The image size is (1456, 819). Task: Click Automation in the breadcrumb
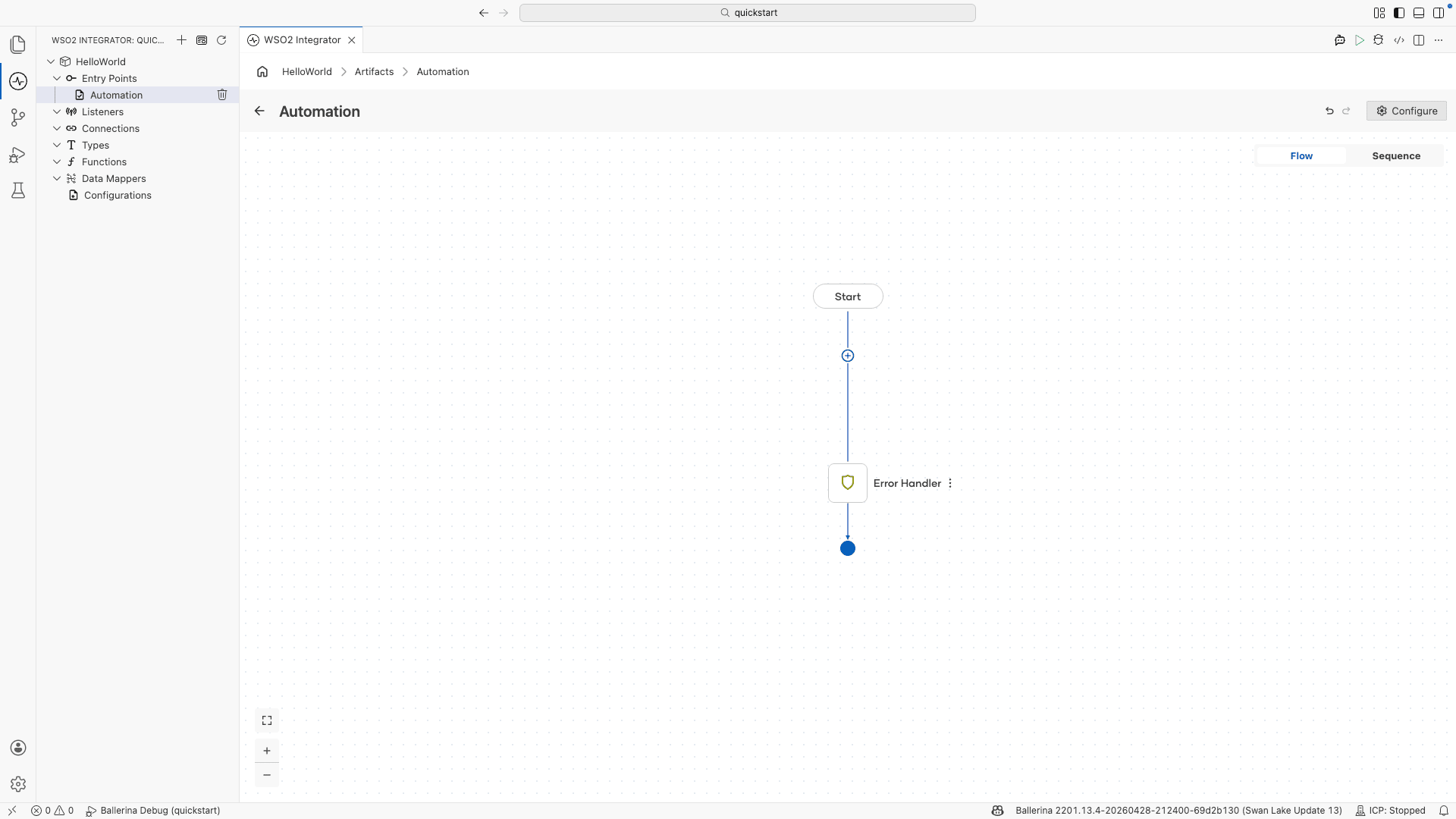[443, 71]
